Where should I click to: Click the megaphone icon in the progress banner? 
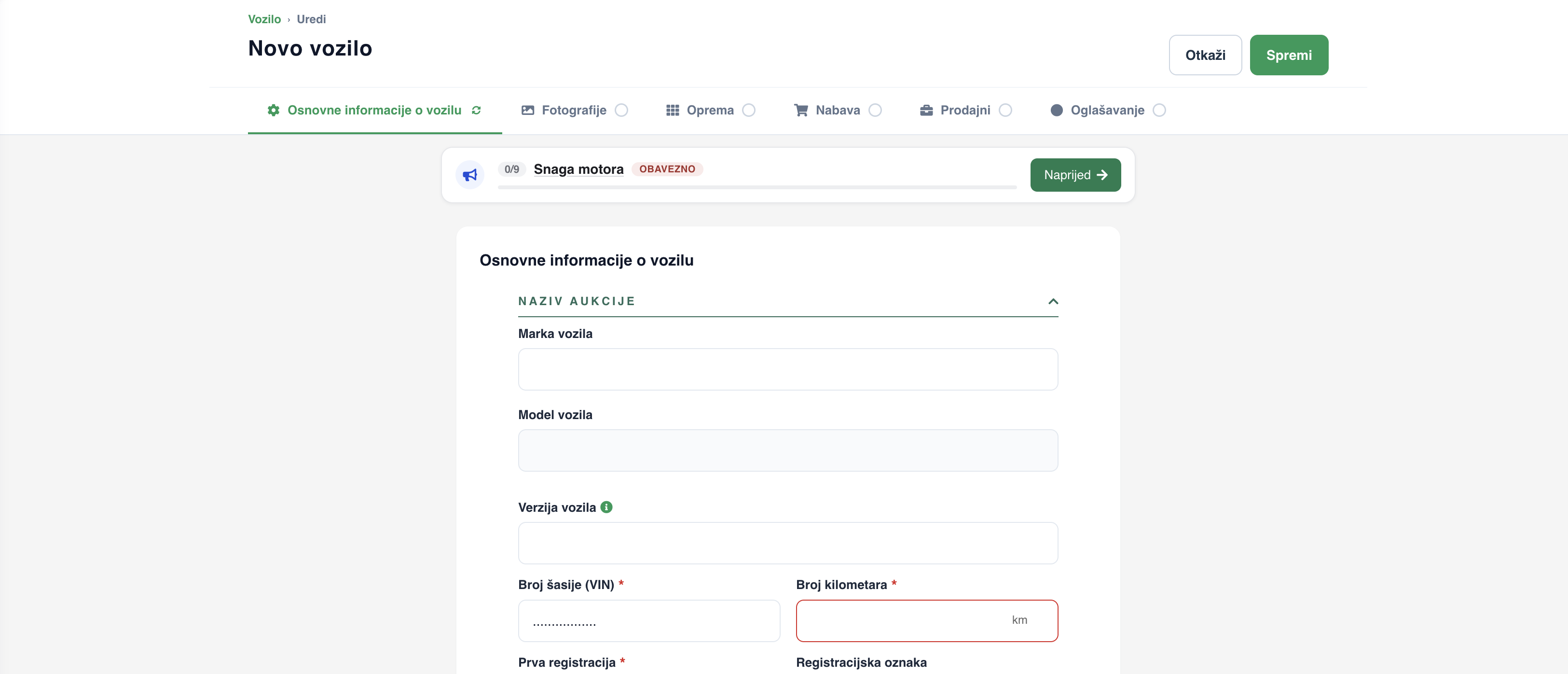click(x=470, y=175)
